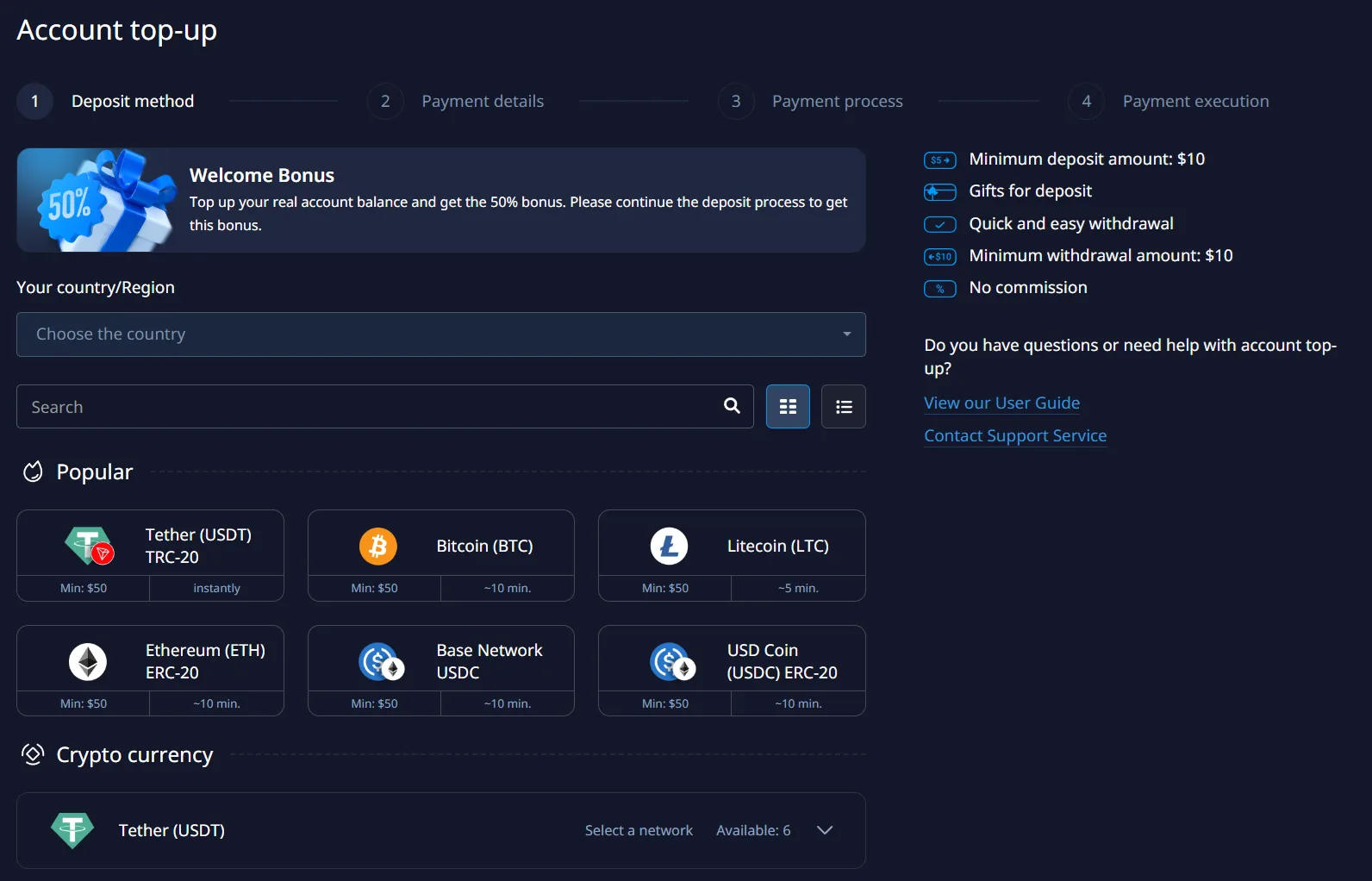Click the Base Network USDC icon

[381, 662]
